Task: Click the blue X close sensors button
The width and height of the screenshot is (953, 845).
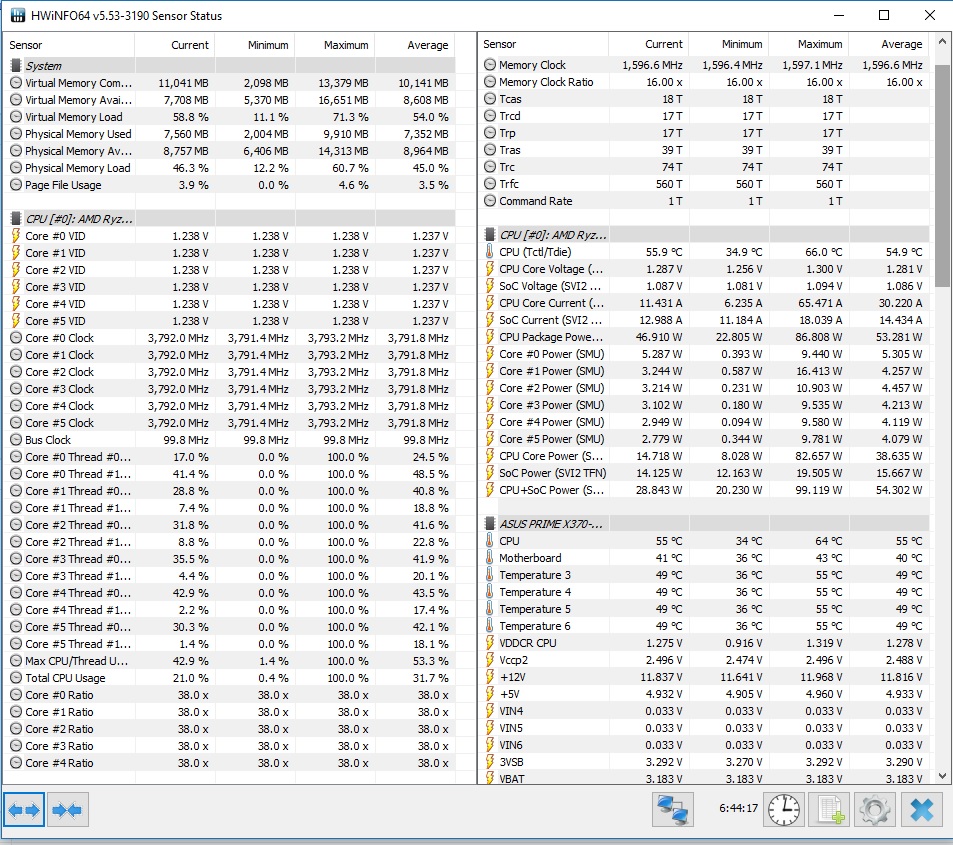Action: pos(921,809)
